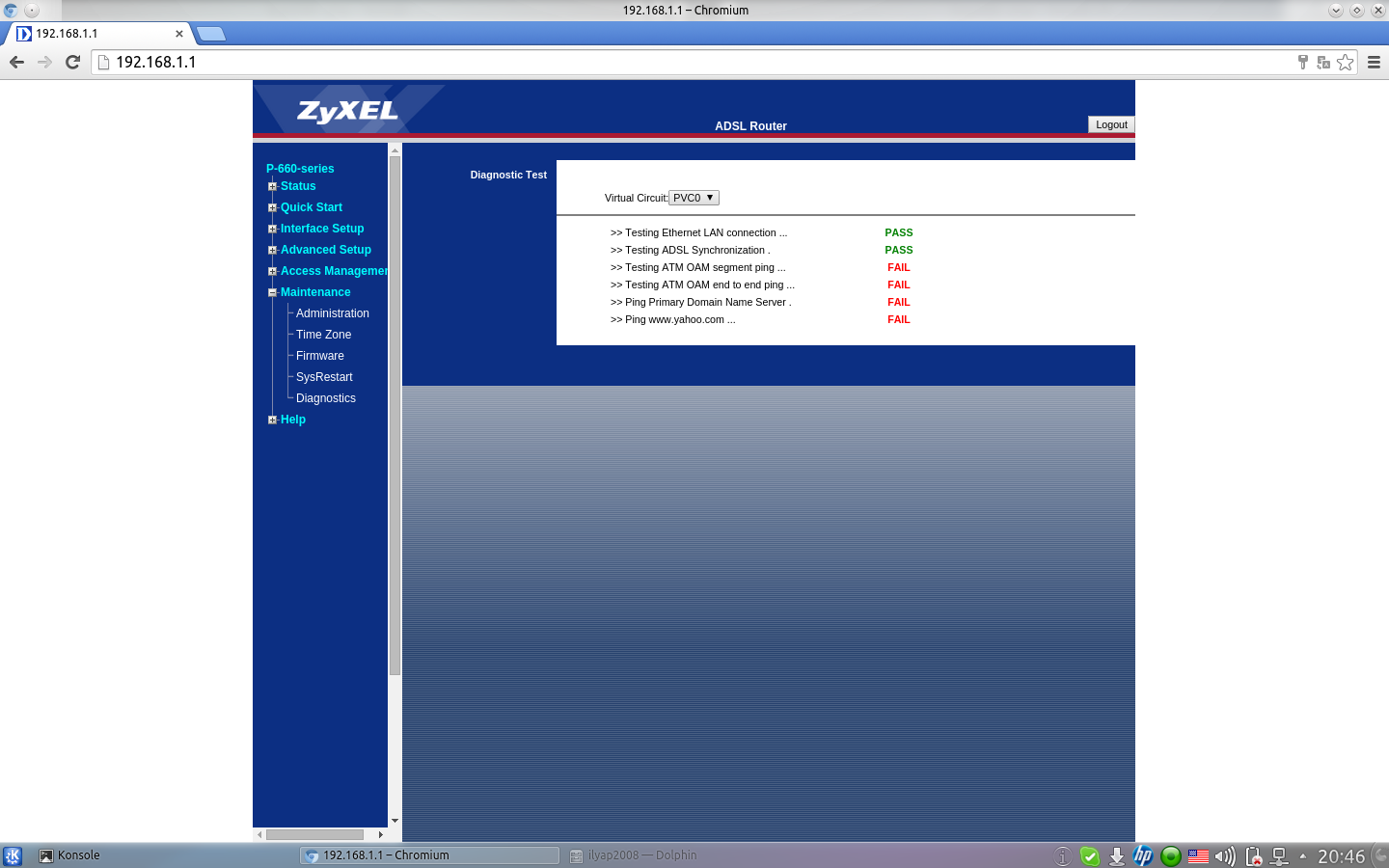Click the volume speaker tray icon
The width and height of the screenshot is (1389, 868).
point(1225,855)
